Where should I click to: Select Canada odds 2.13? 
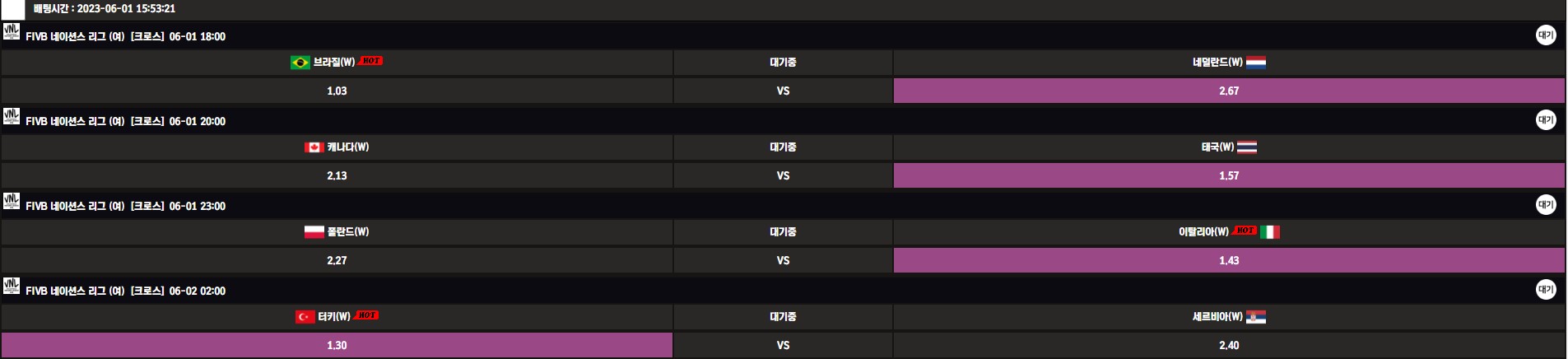(x=337, y=175)
